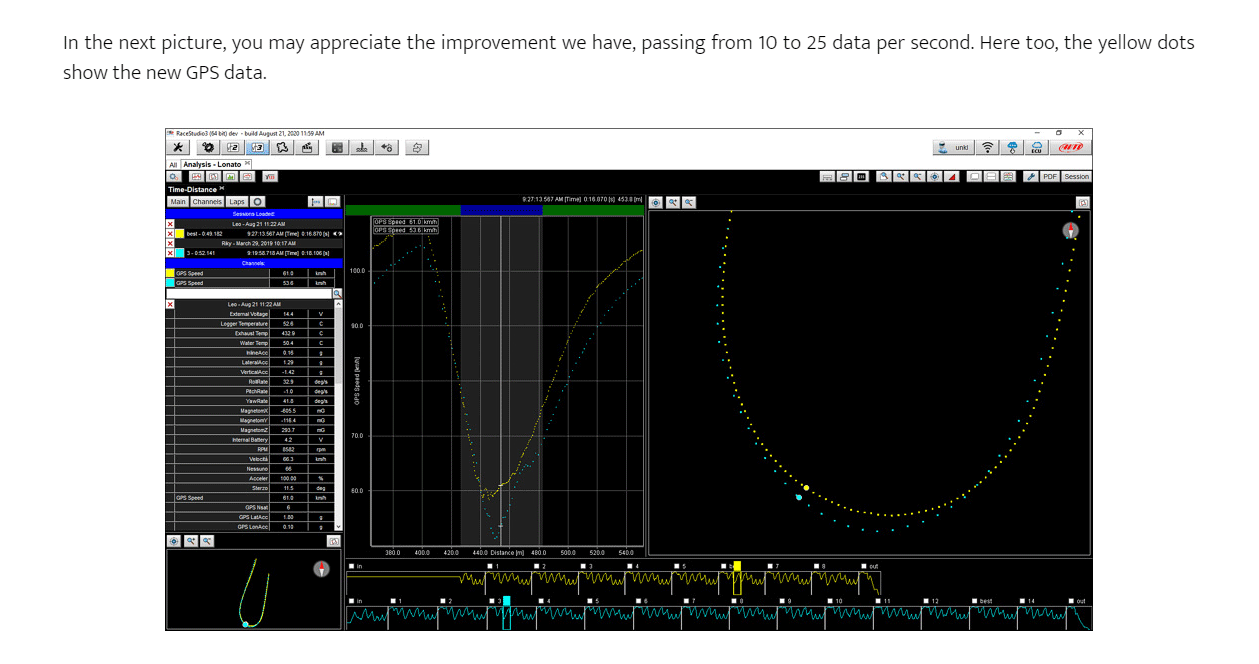Toggle the lap 10 checkbox in the cyan session strip
The image size is (1259, 664).
[828, 601]
